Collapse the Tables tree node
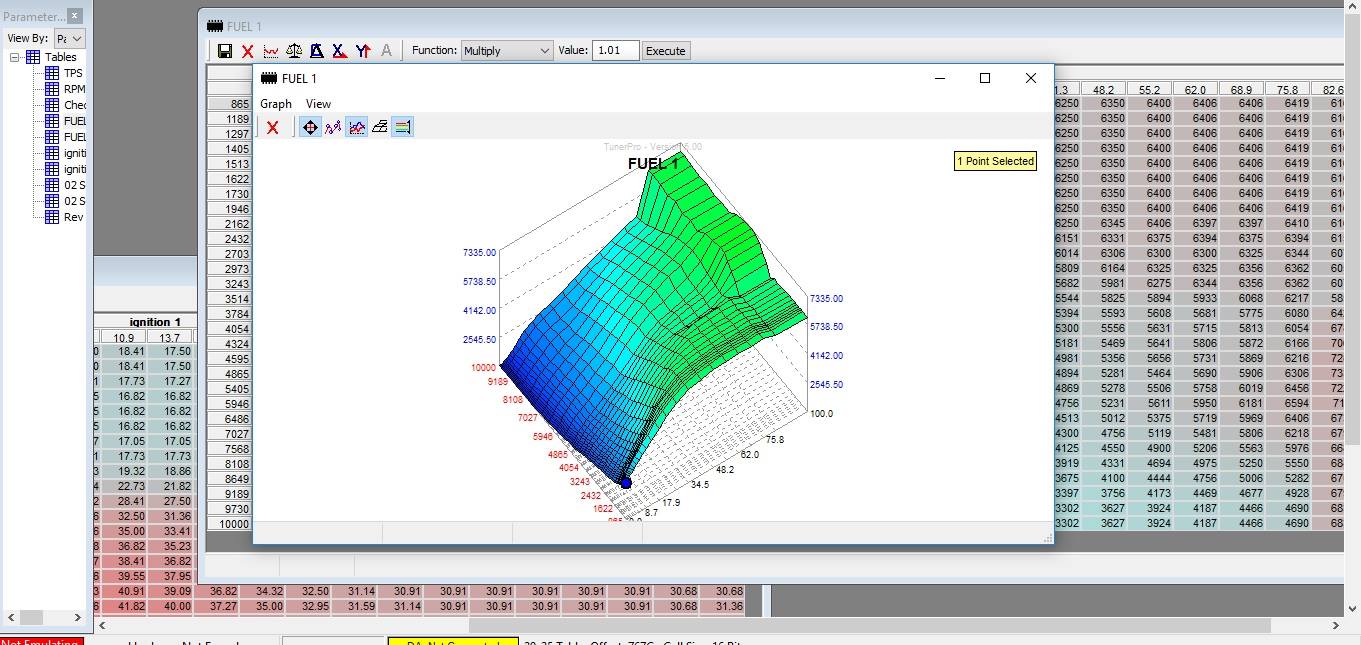 (15, 57)
